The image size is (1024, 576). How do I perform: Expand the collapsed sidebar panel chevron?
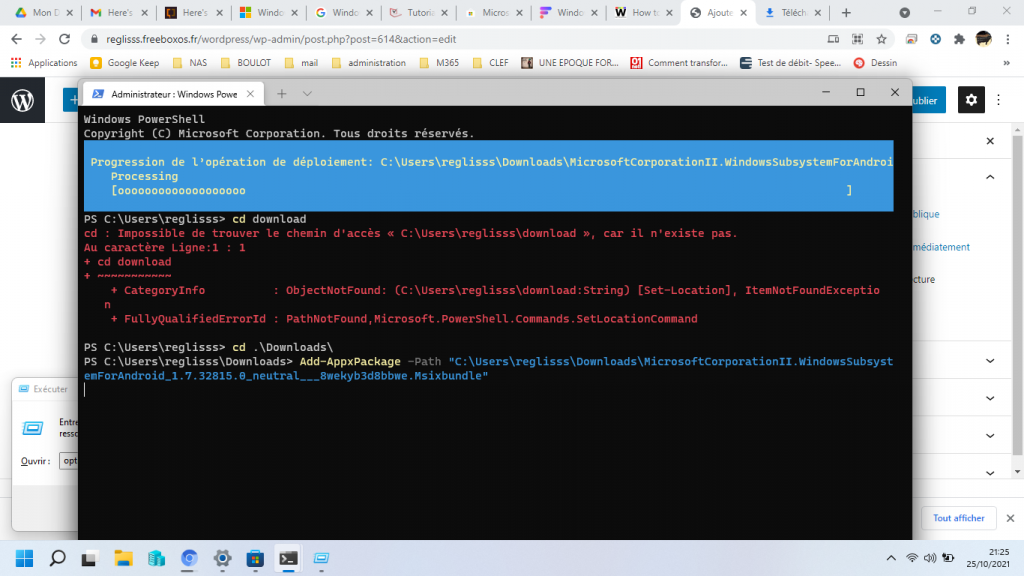click(x=989, y=397)
